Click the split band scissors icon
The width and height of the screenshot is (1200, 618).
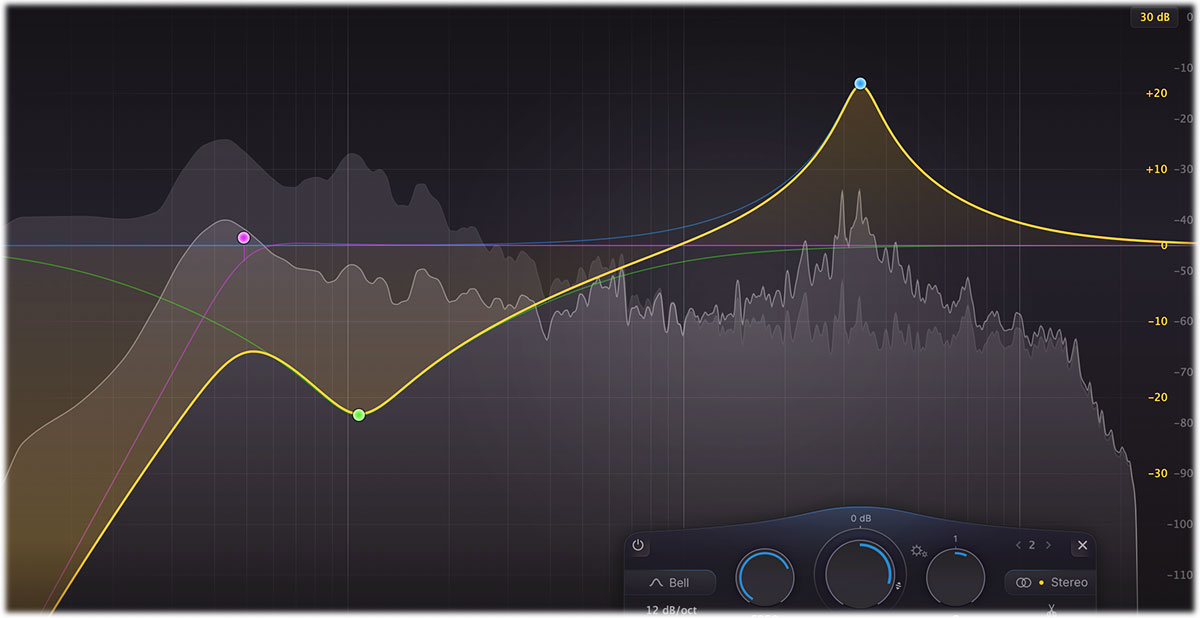(1051, 610)
